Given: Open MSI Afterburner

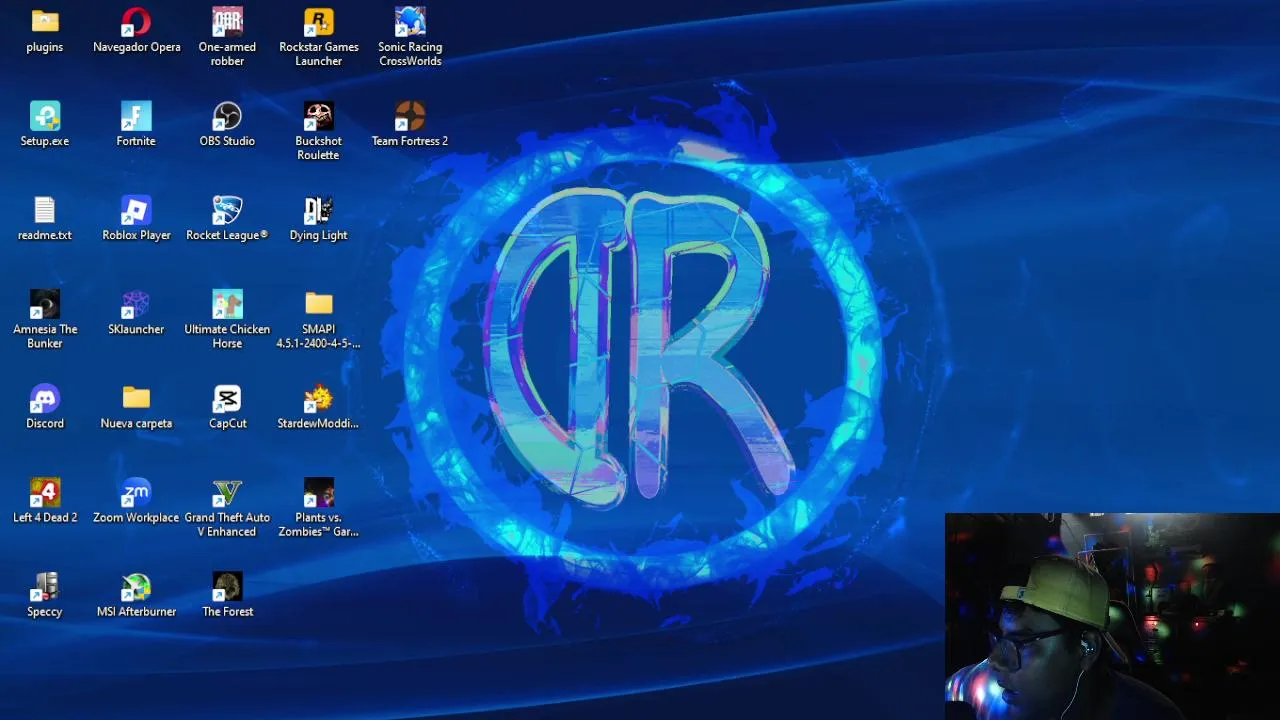Looking at the screenshot, I should pyautogui.click(x=136, y=586).
